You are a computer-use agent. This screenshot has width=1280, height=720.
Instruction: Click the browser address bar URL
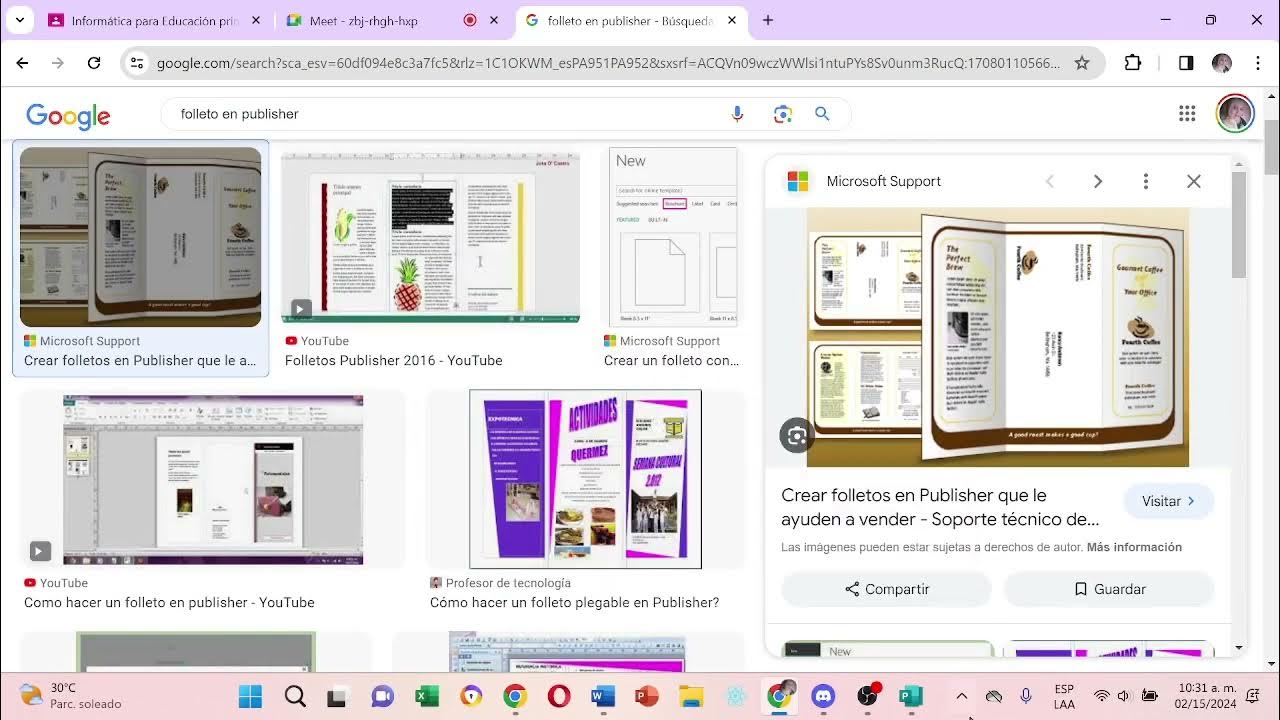[608, 63]
